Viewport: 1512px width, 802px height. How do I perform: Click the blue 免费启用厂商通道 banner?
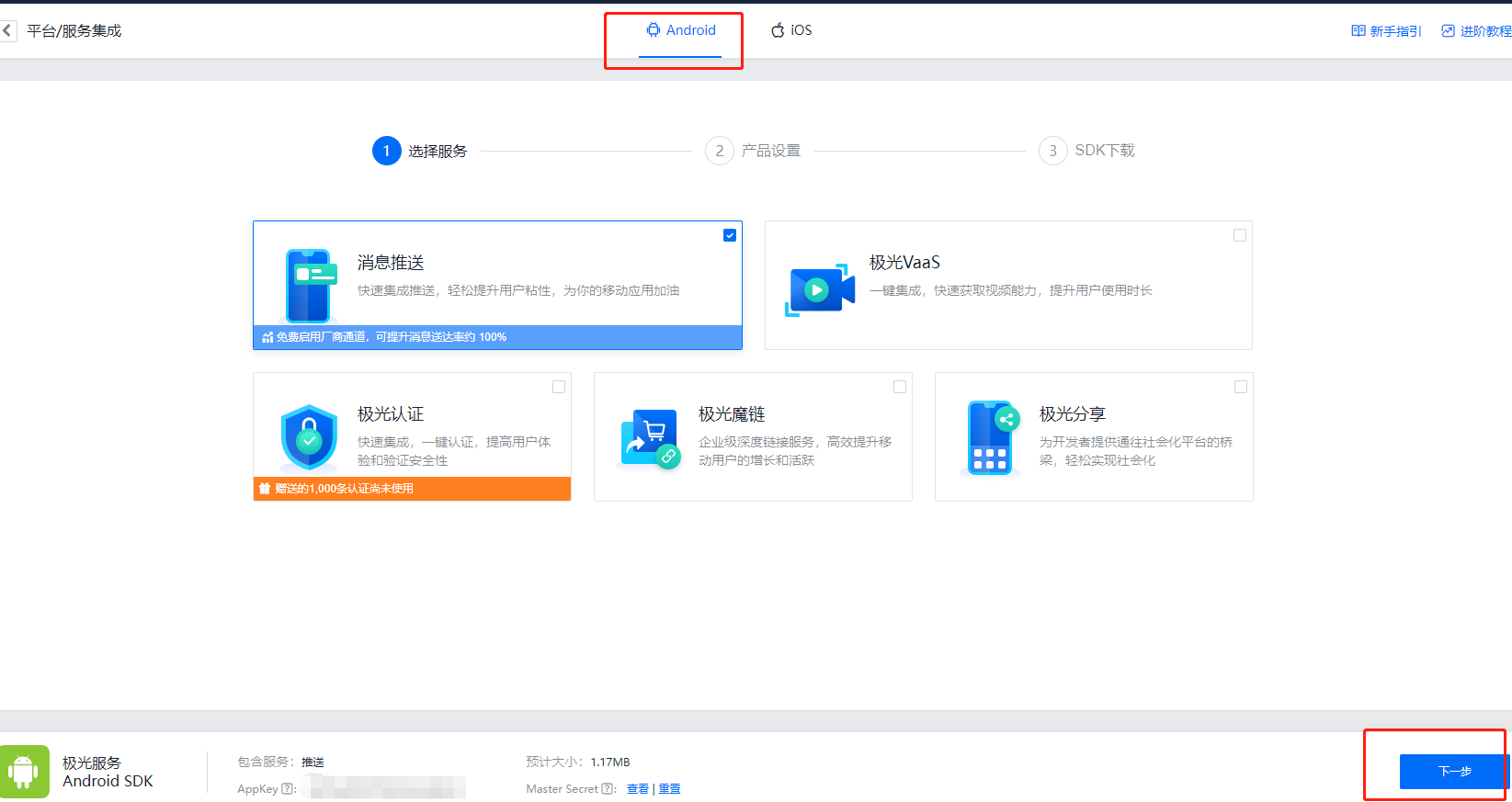497,337
